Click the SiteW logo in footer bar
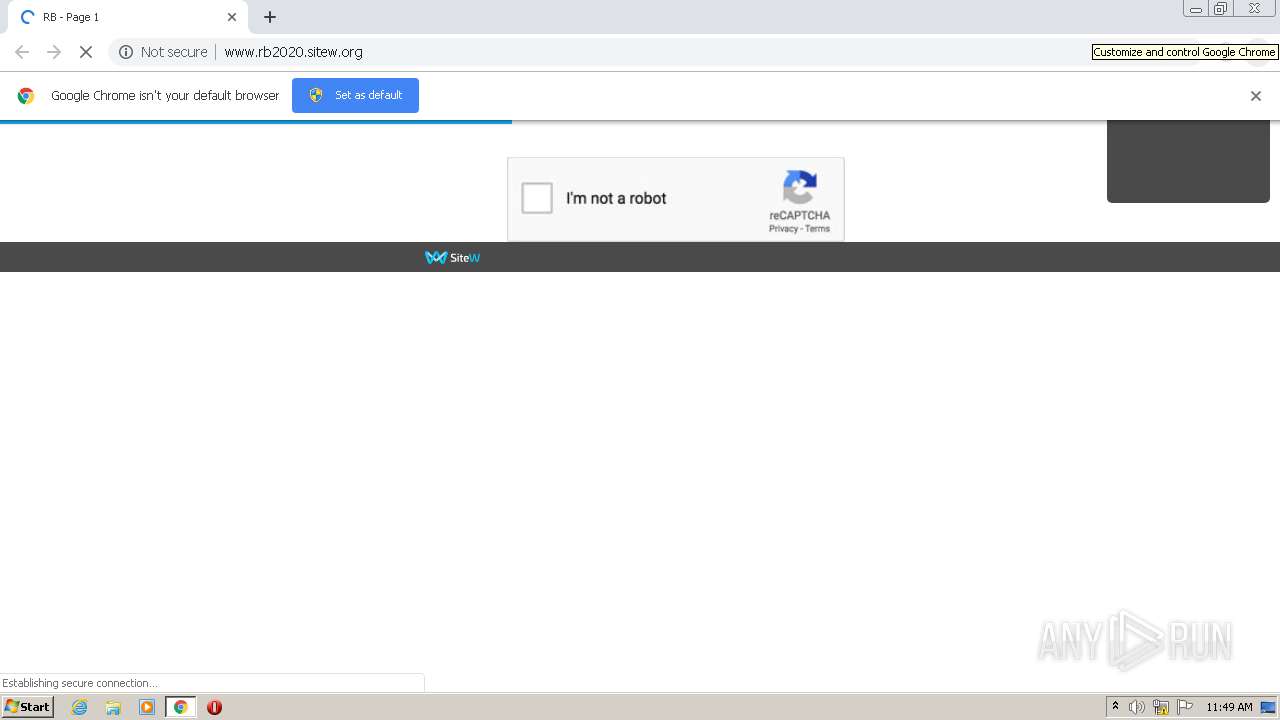 pyautogui.click(x=453, y=258)
